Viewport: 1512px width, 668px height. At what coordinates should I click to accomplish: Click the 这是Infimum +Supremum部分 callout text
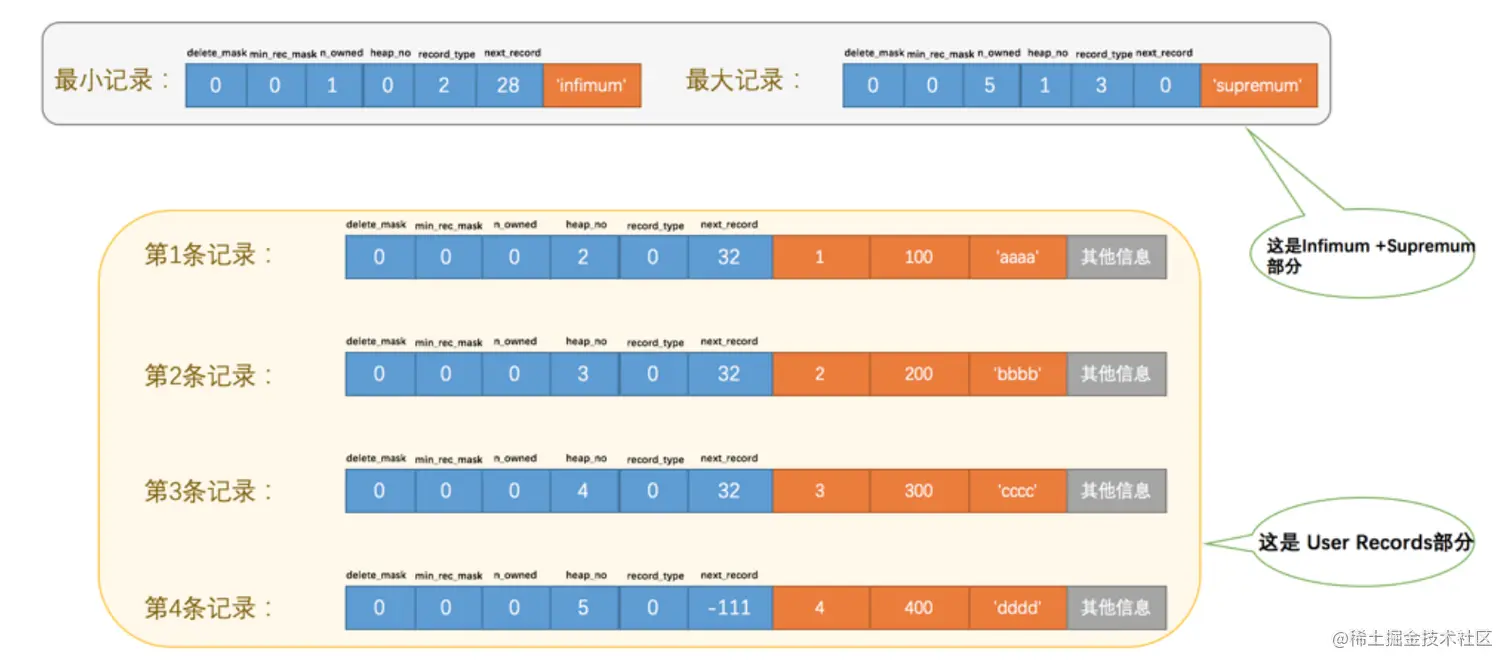point(1370,256)
